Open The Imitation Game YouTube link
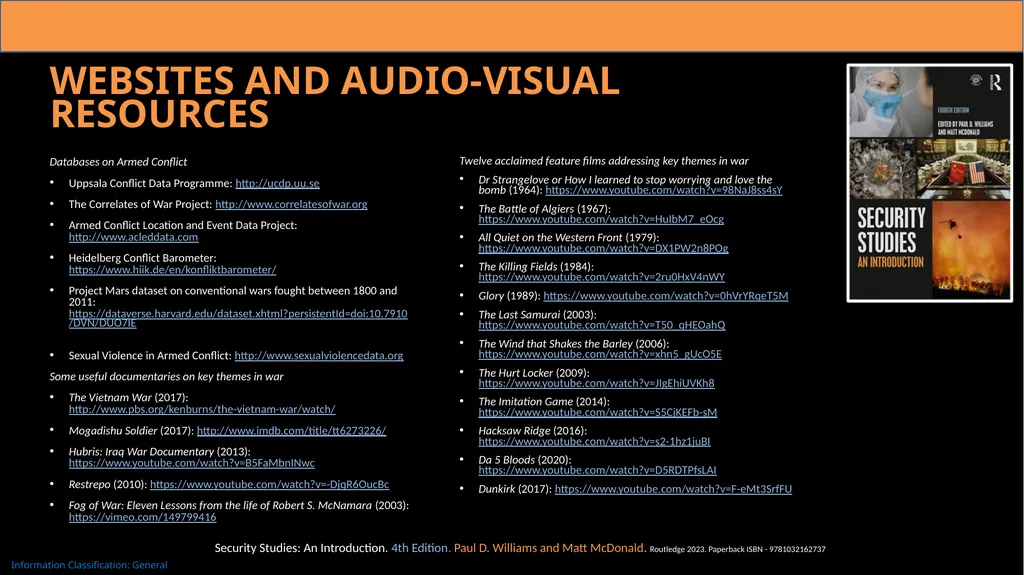 [x=598, y=412]
